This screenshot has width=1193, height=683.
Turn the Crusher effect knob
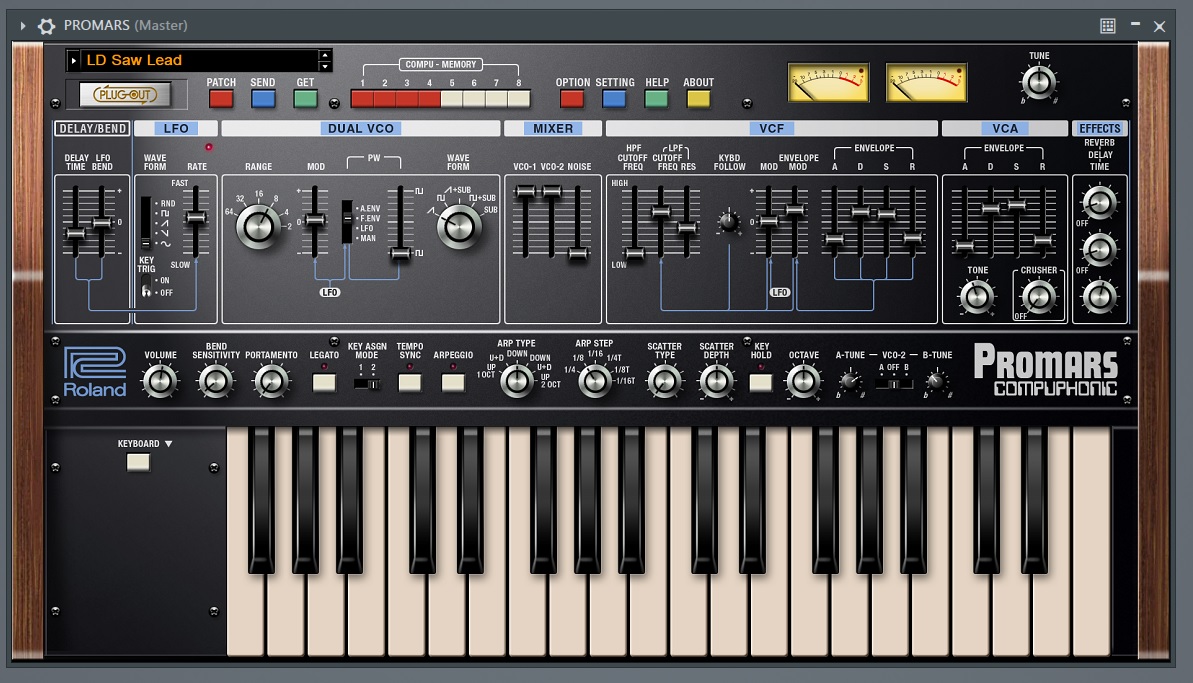1039,297
